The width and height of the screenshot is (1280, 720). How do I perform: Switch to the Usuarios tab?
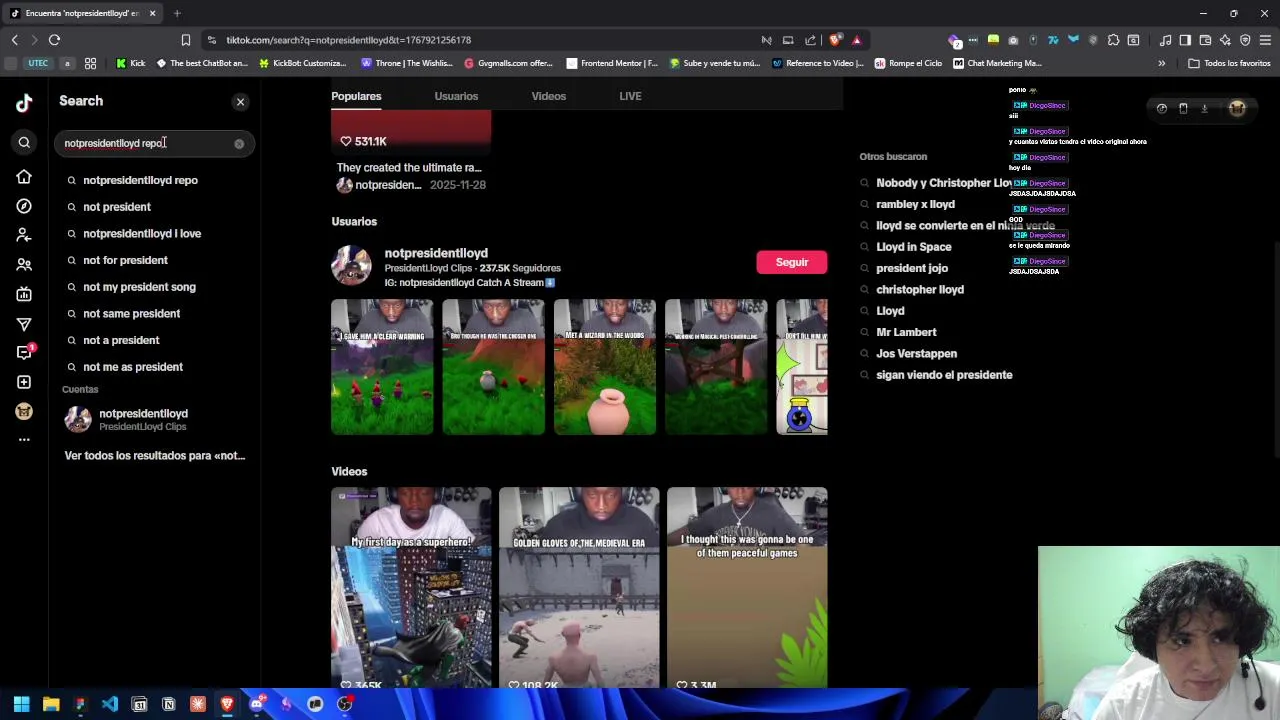point(456,96)
